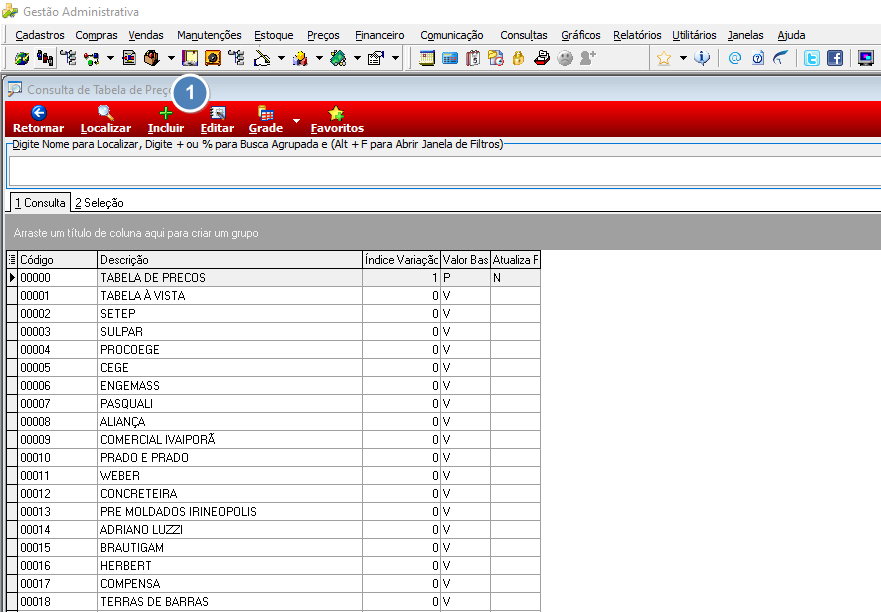Screen dimensions: 881x612
Task: Switch to the 2 Seleção tab
Action: (99, 203)
